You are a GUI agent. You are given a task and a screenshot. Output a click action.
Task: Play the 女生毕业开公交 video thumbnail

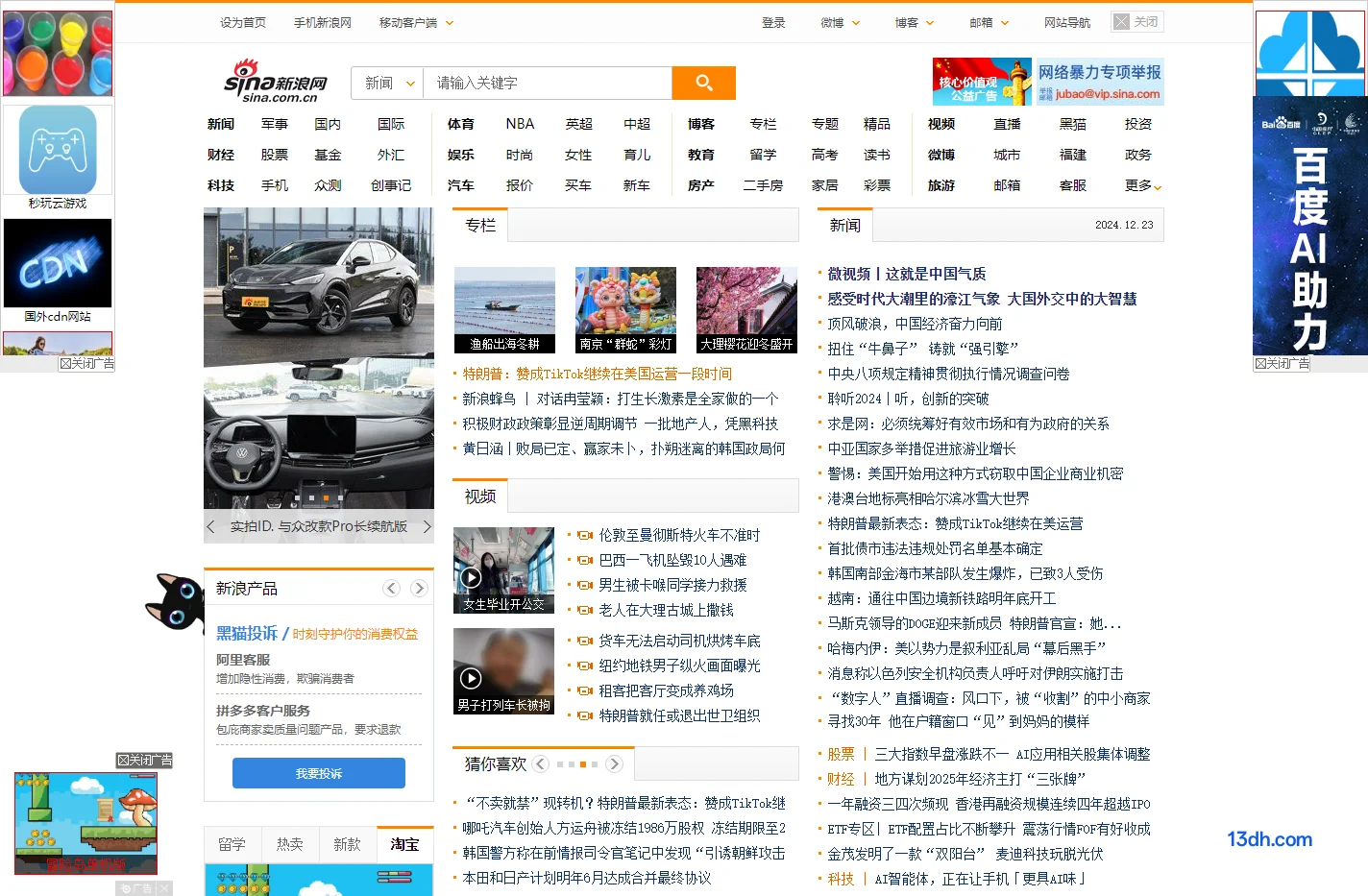[x=503, y=570]
